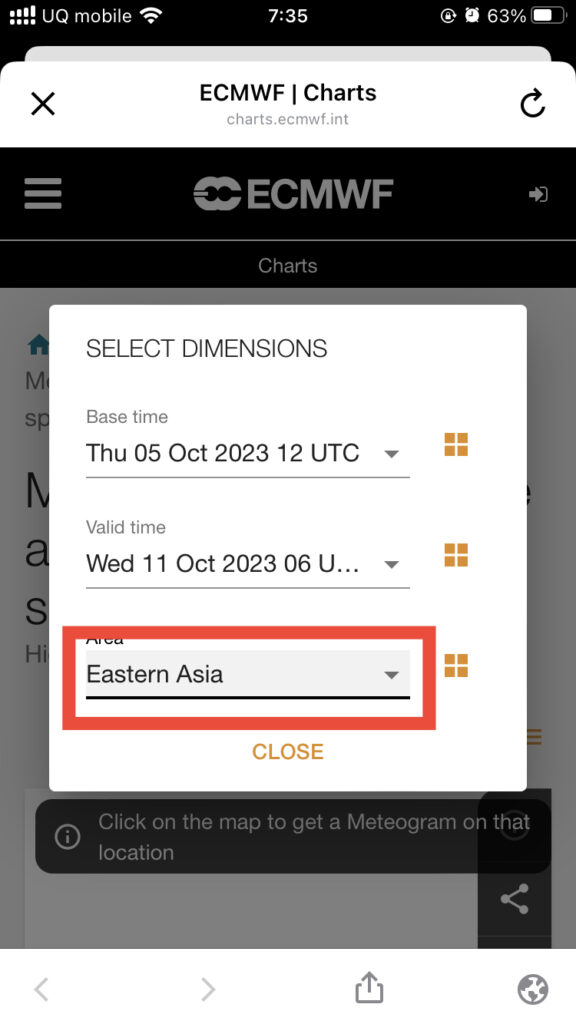Reload the charts.ecmwf.int page
Screen dimensions: 576x1024
click(x=532, y=104)
